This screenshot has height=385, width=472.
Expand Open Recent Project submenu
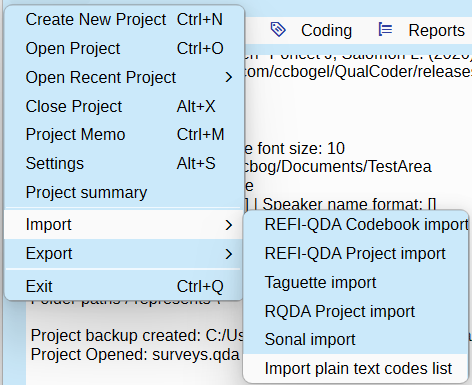124,77
